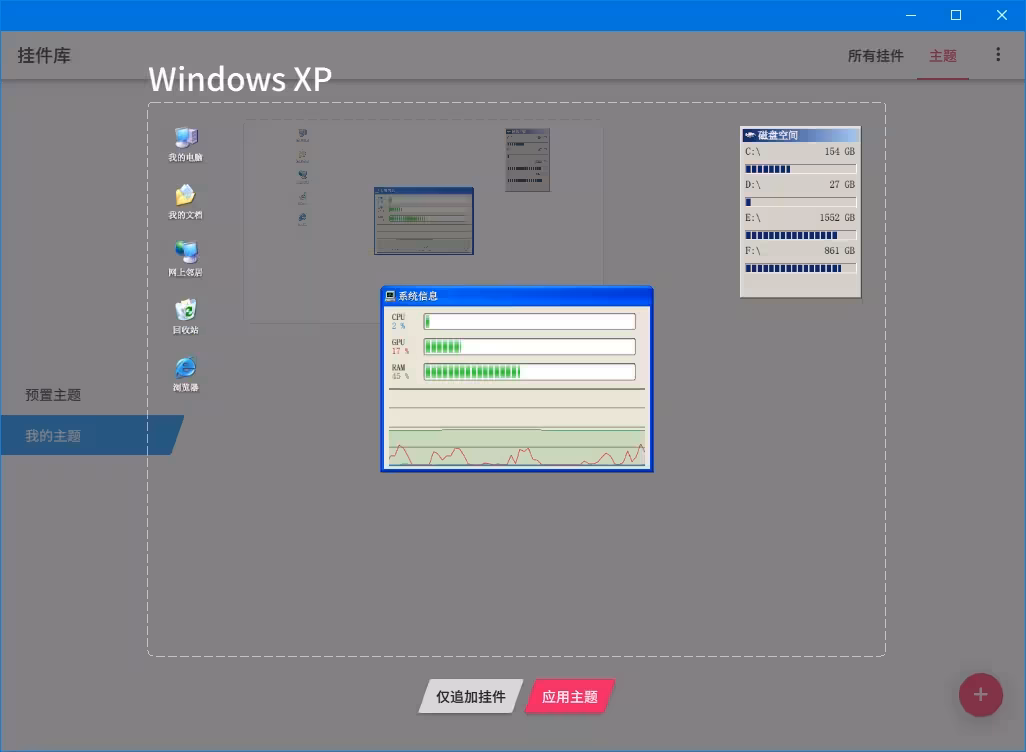Click the GPU usage progress bar
This screenshot has height=752, width=1026.
click(529, 346)
